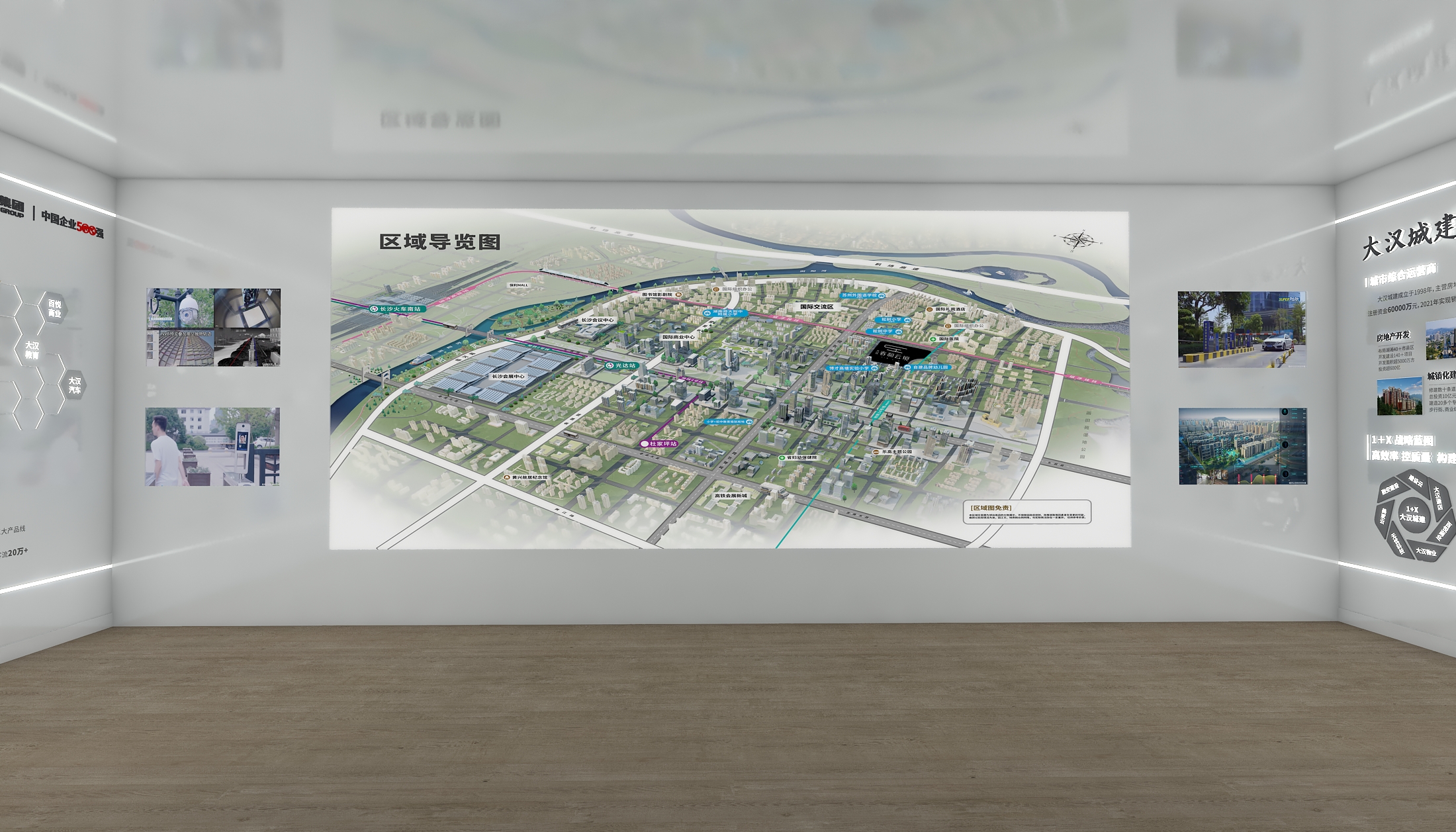Click the 乐高主题公园 park marker

(x=876, y=451)
